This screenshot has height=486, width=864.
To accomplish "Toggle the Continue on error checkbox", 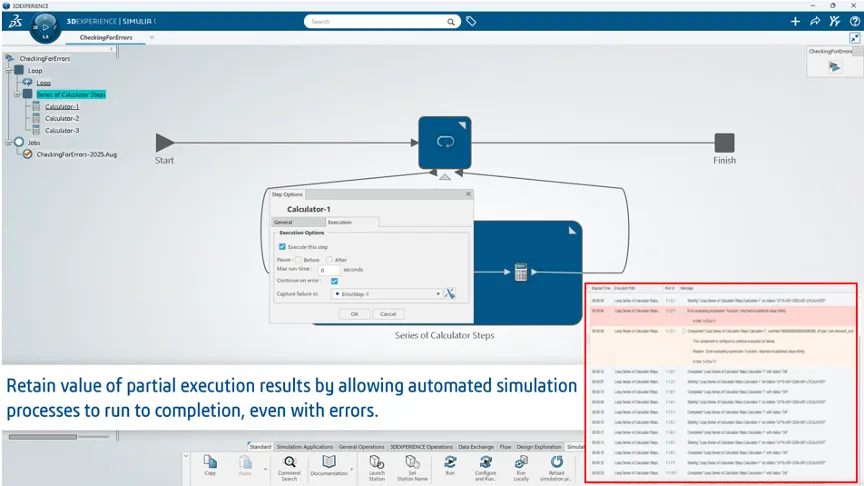I will 334,281.
